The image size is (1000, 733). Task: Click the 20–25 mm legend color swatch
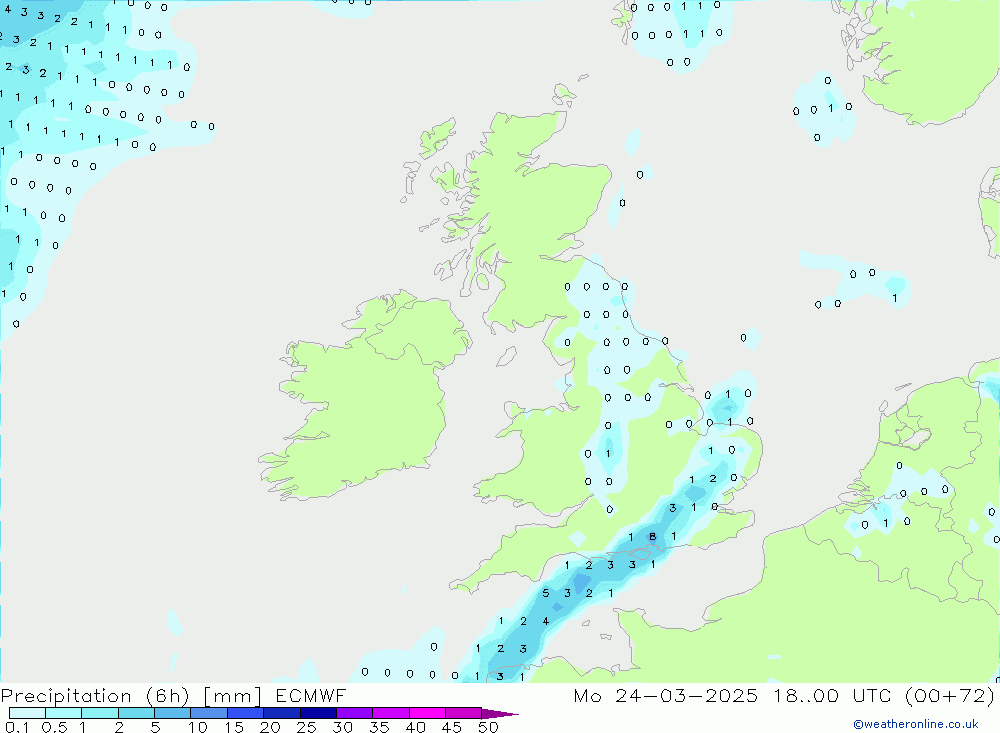click(282, 713)
